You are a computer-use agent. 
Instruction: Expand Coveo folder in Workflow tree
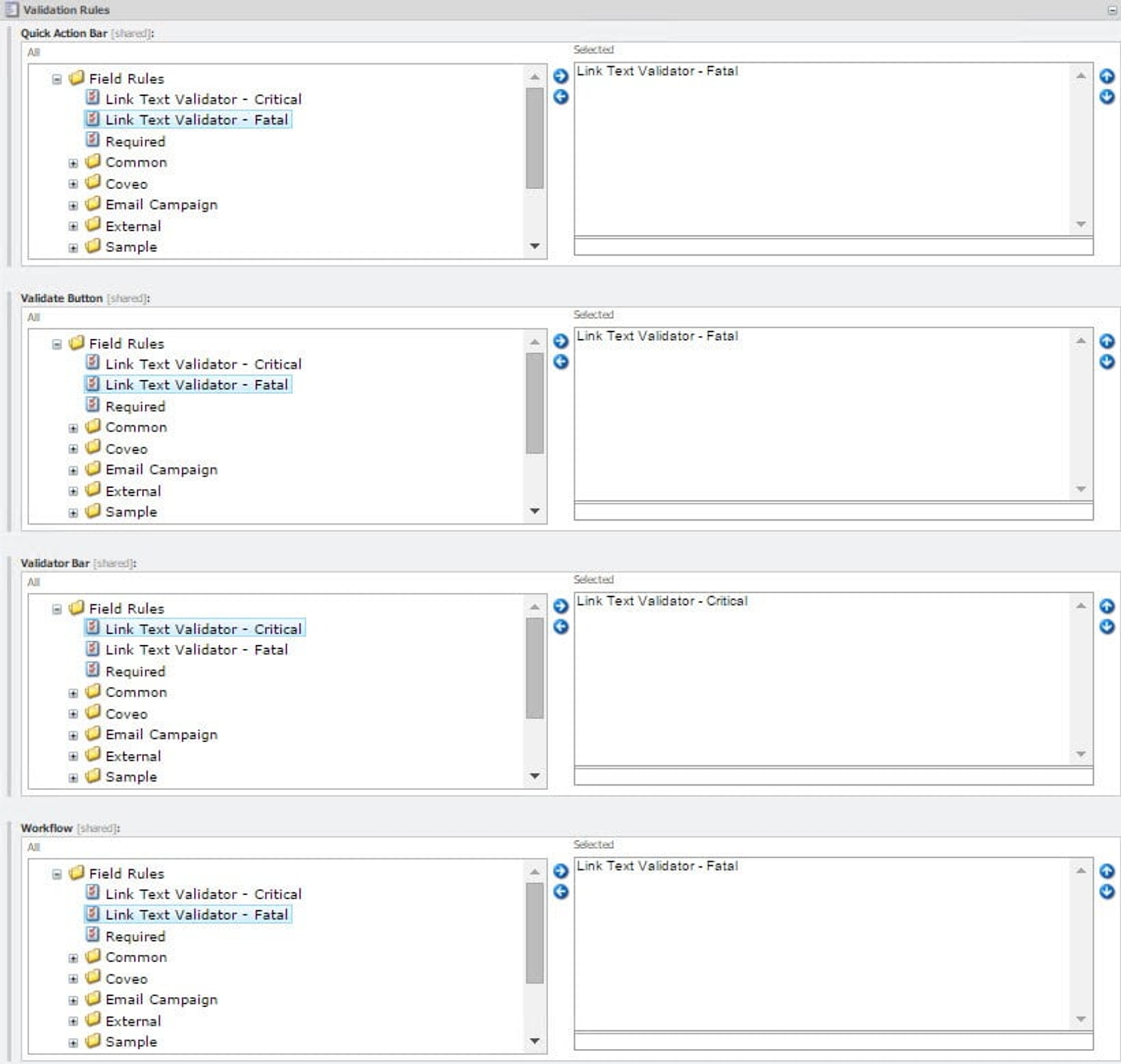tap(73, 979)
